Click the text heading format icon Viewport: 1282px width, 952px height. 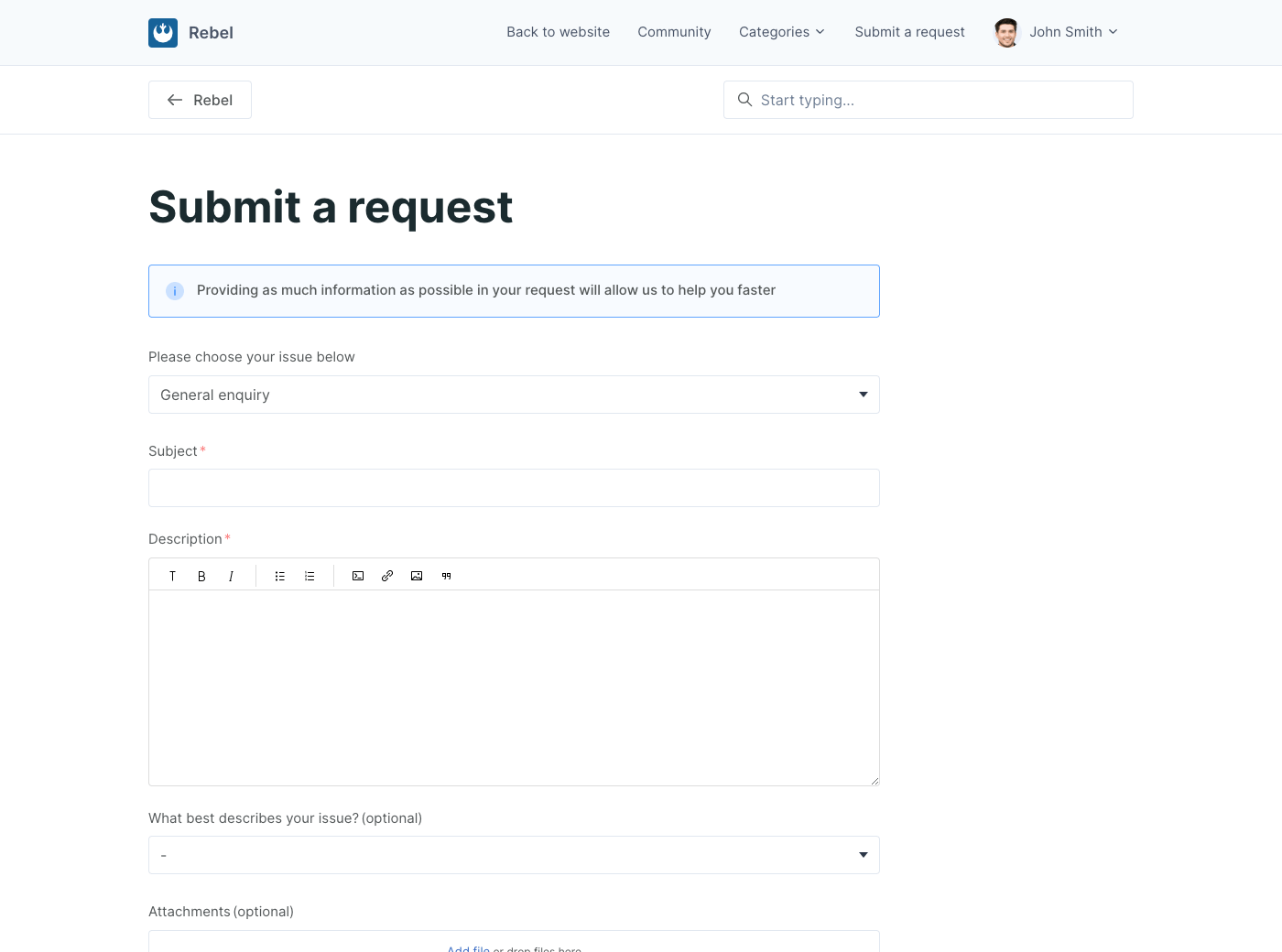[x=172, y=576]
